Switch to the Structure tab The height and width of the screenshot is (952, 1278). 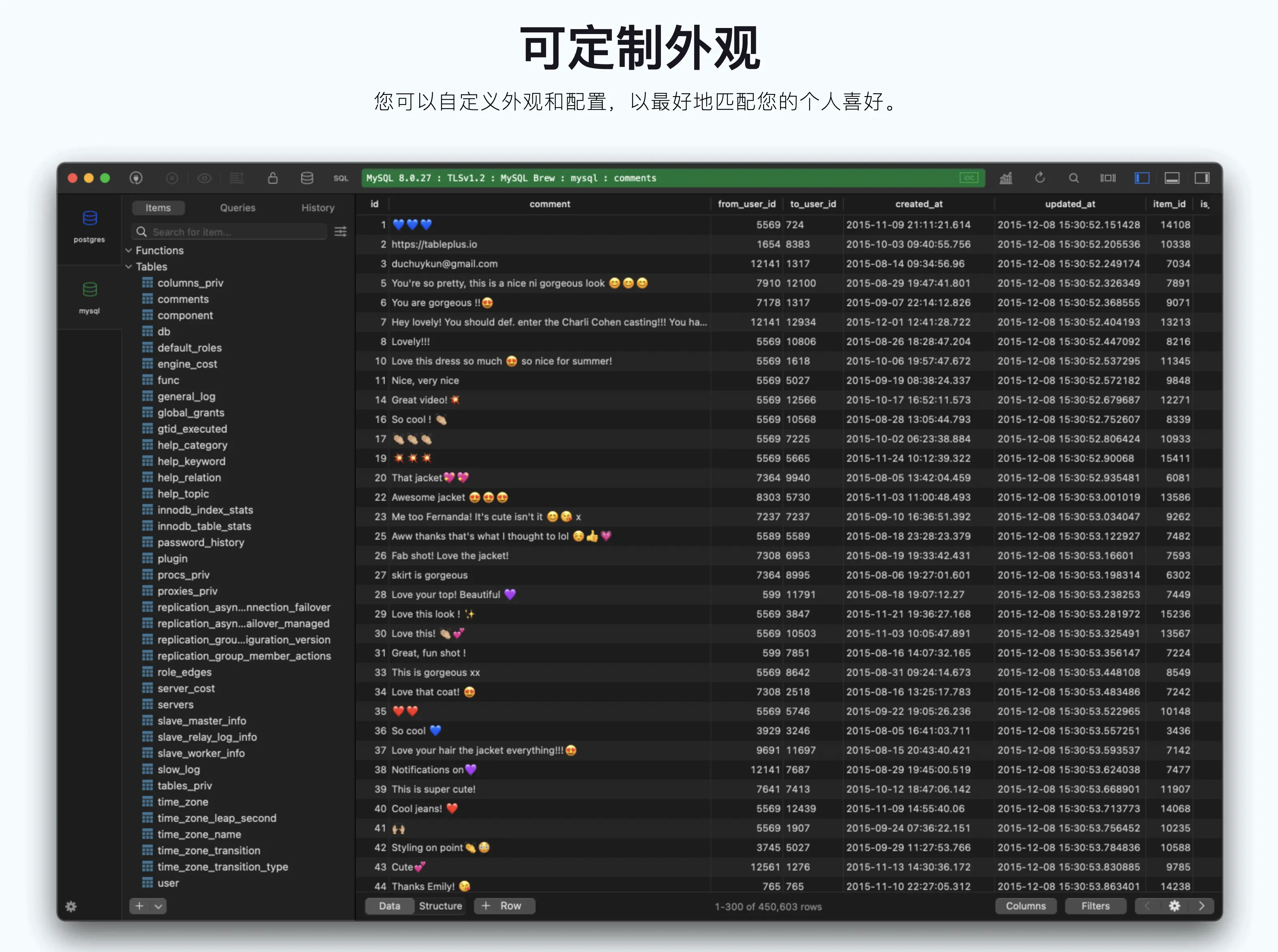440,906
